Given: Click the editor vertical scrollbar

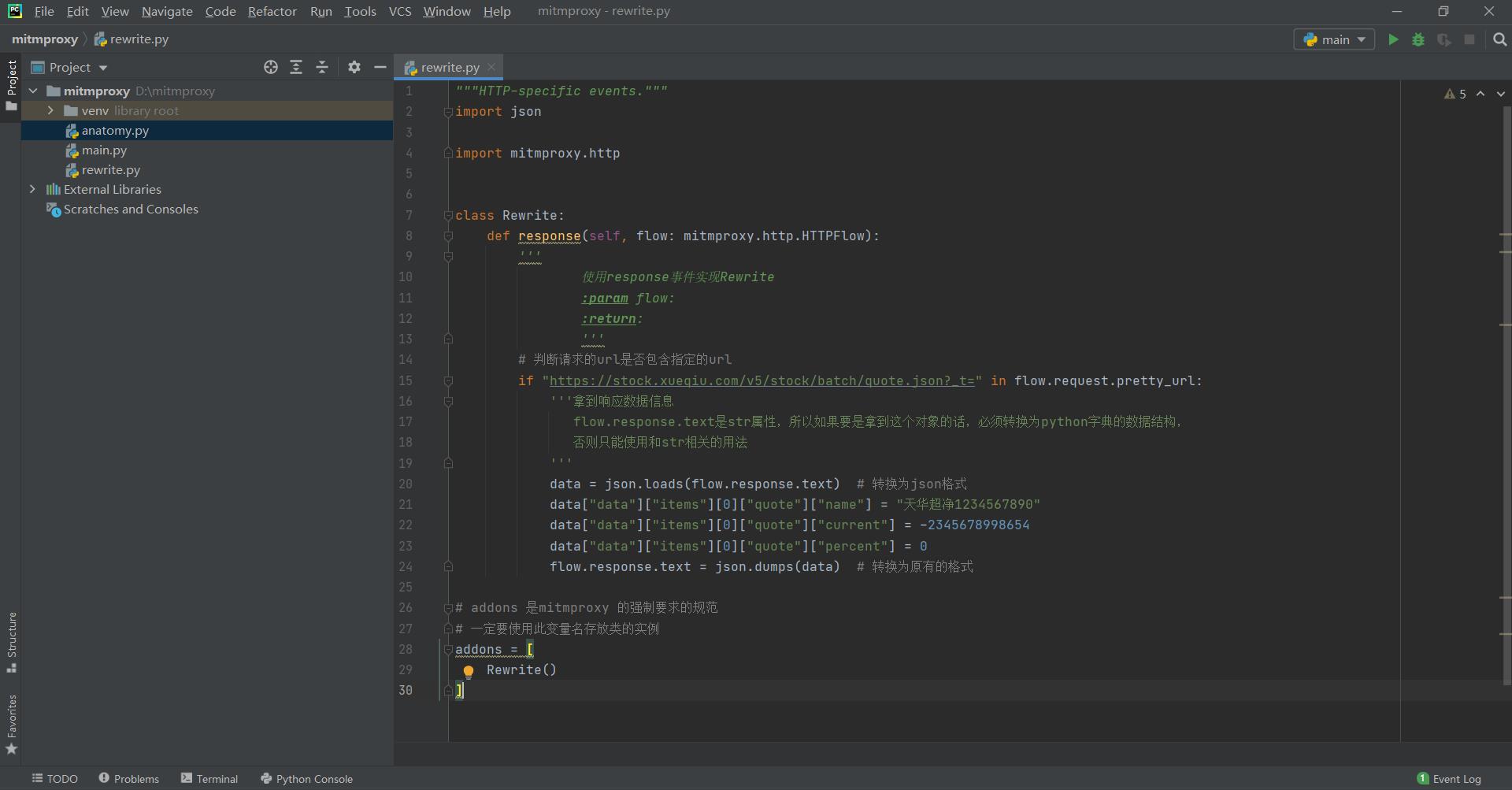Looking at the screenshot, I should click(1506, 394).
